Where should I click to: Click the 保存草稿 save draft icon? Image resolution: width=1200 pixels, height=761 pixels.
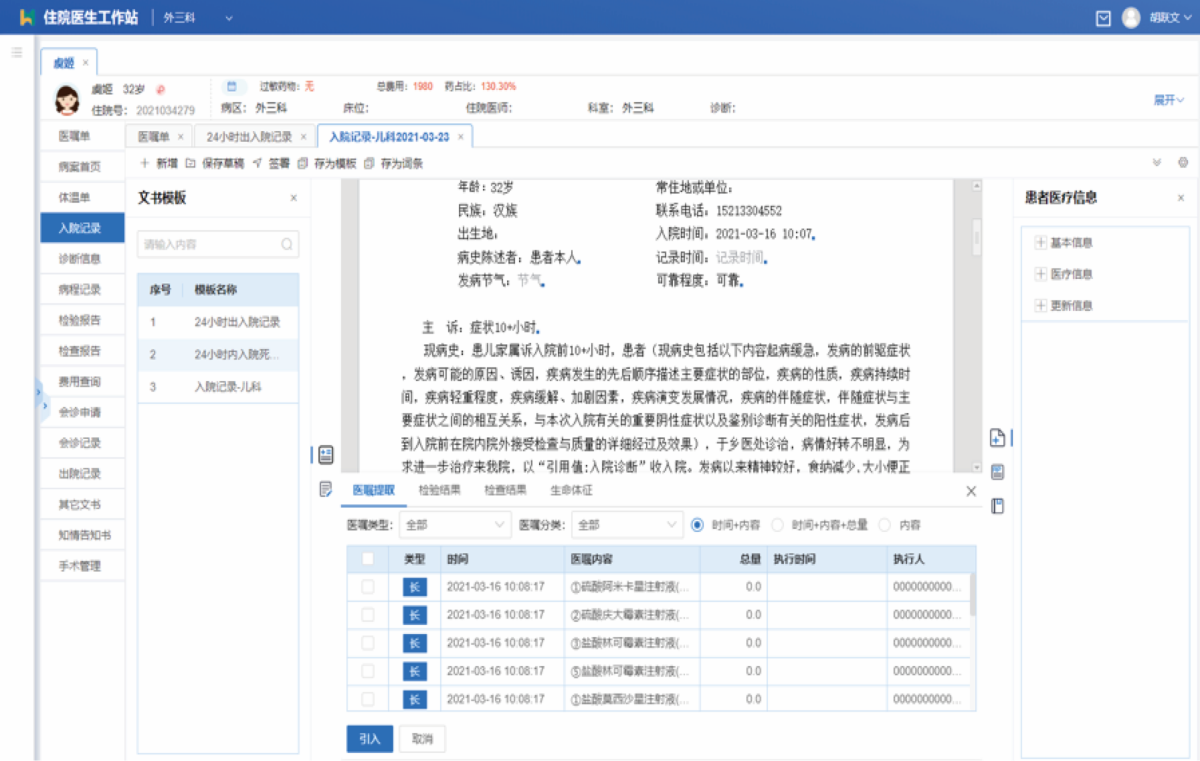coord(191,163)
